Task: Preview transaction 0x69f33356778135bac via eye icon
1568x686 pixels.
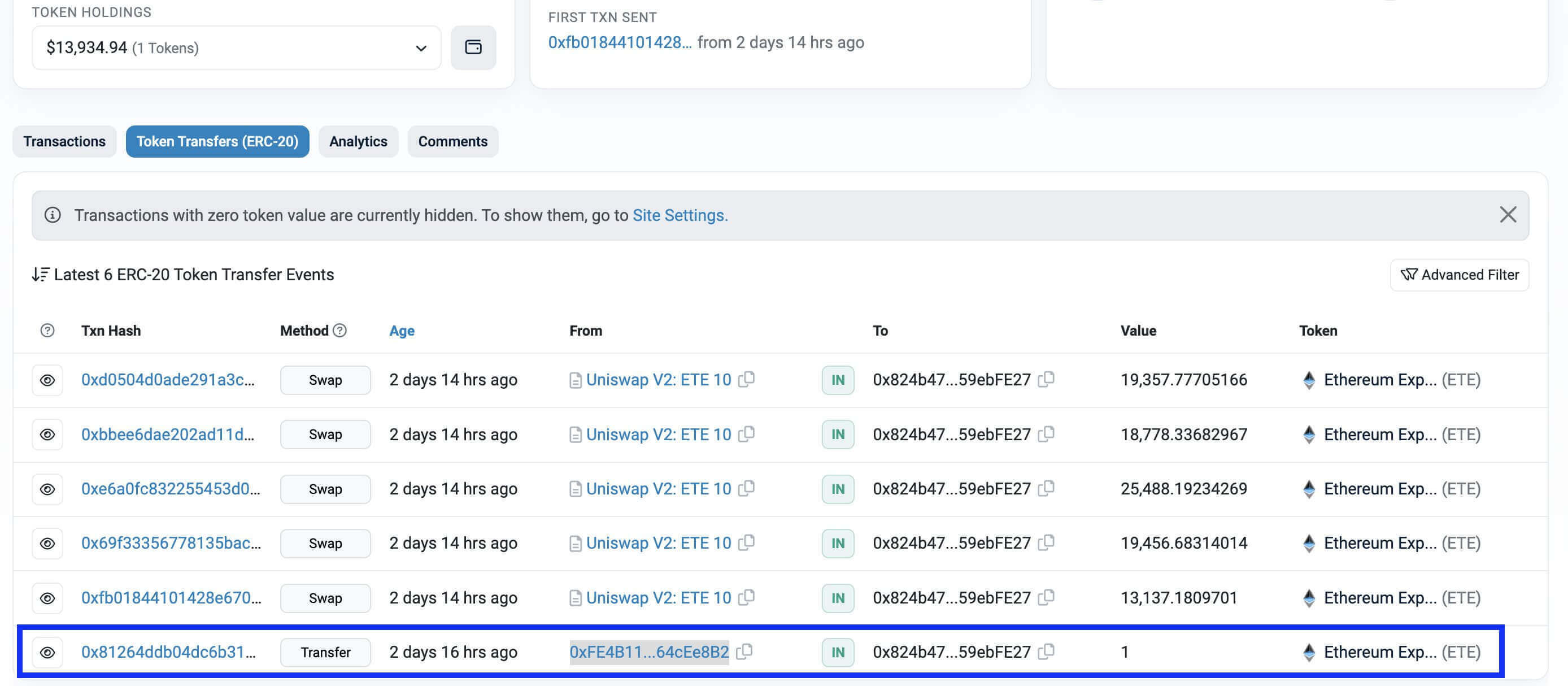Action: coord(47,544)
